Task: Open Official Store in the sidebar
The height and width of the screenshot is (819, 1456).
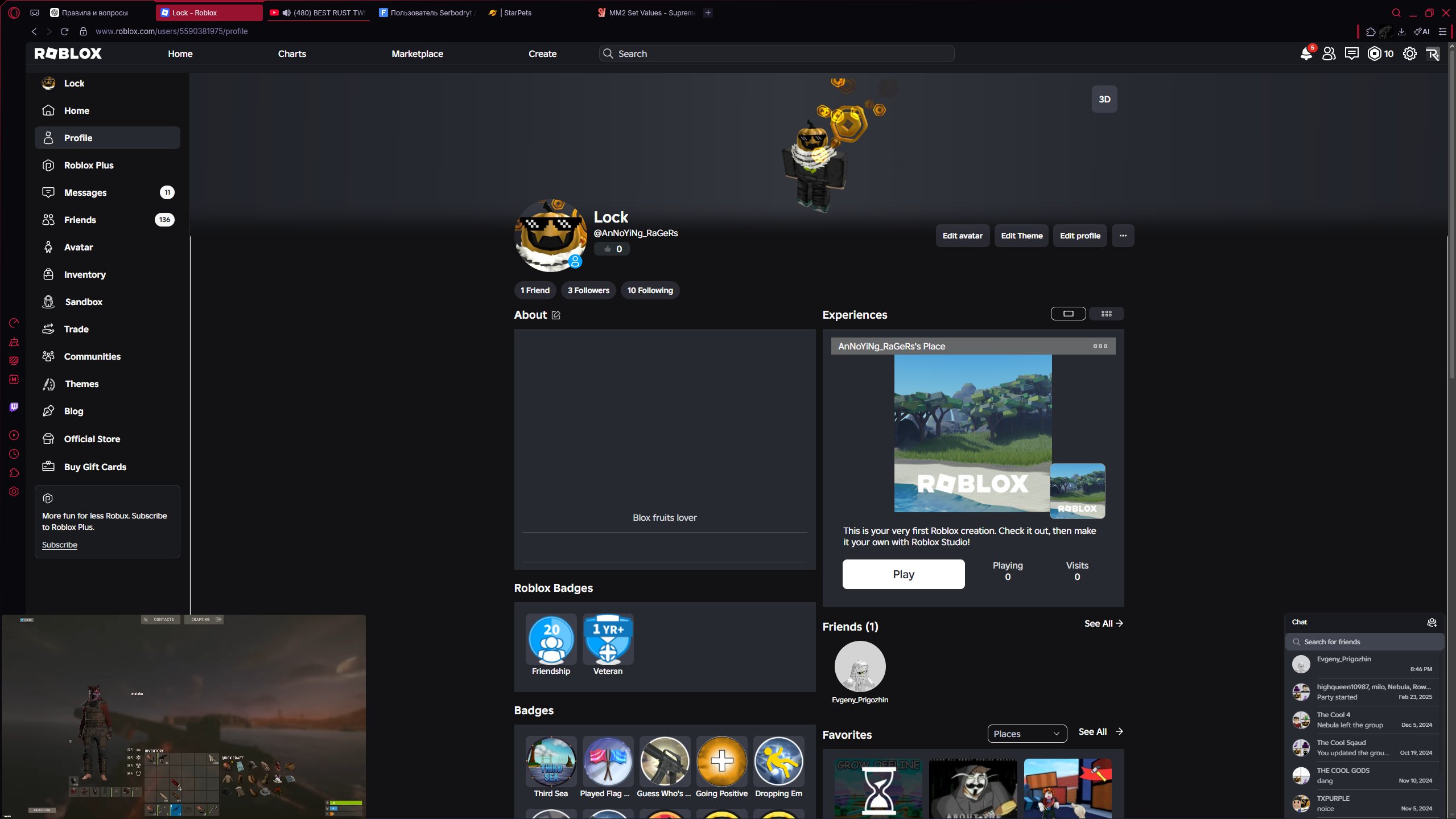Action: click(x=107, y=439)
